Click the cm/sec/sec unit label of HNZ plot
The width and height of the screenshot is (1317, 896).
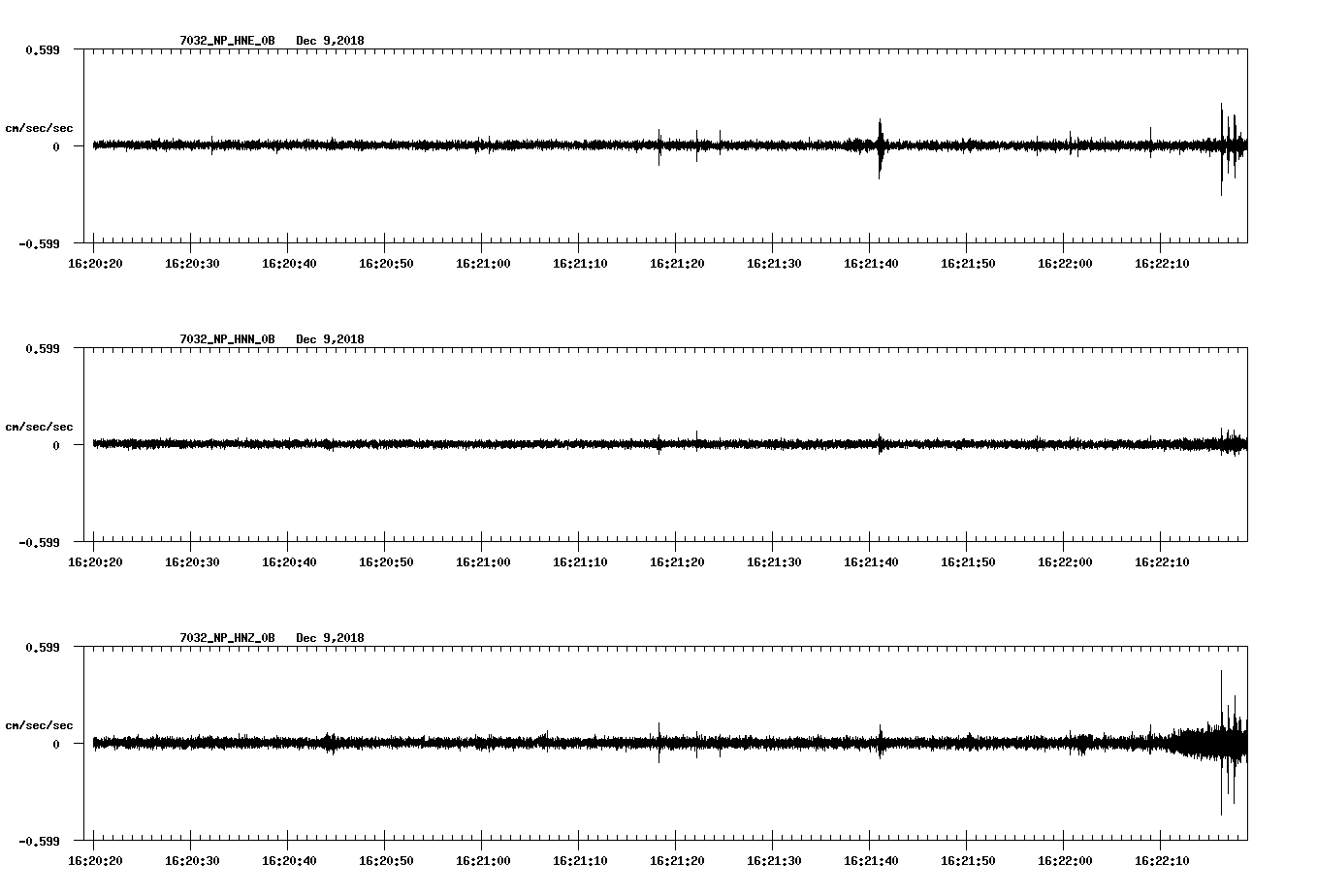click(x=39, y=725)
